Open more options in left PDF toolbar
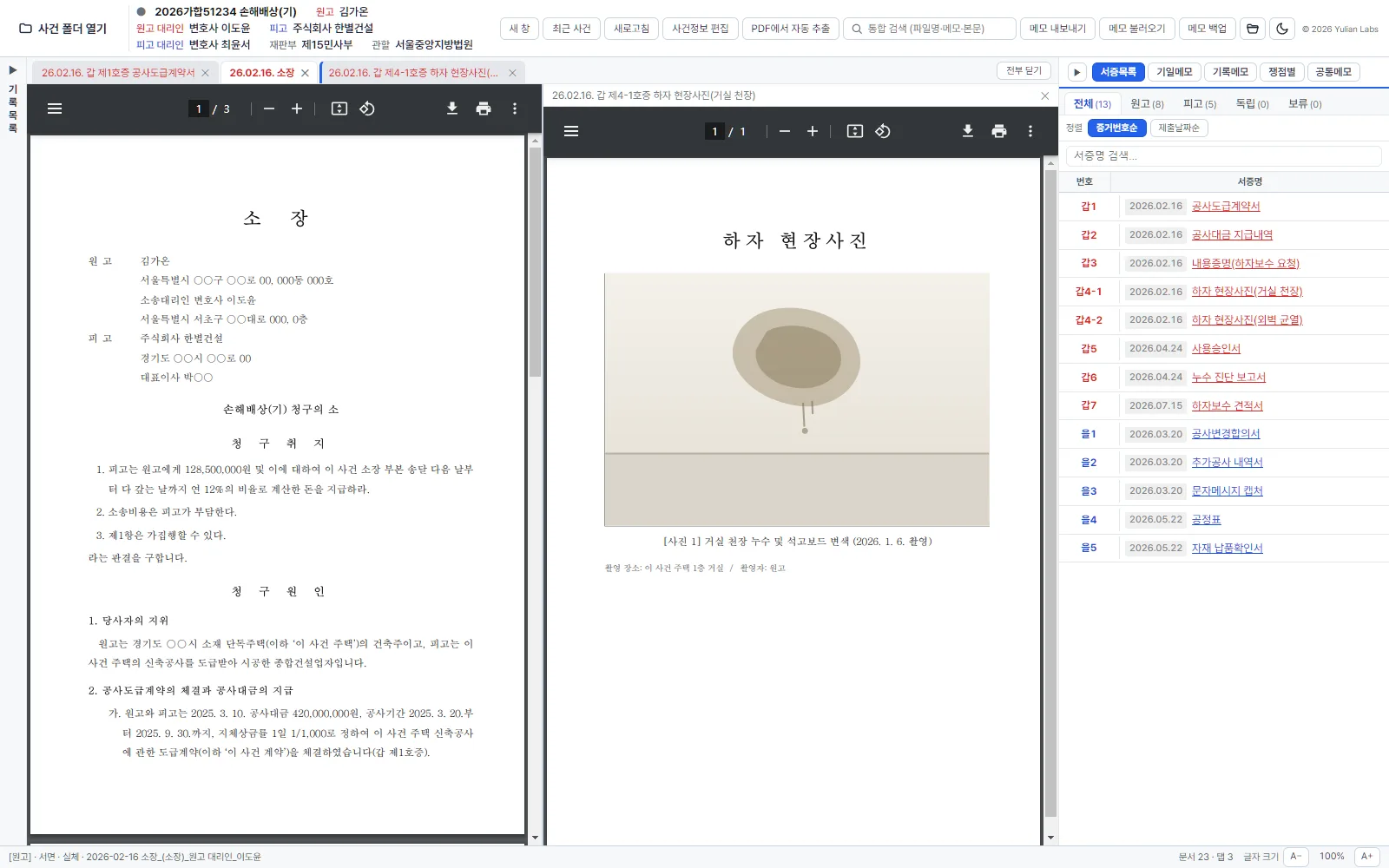This screenshot has width=1389, height=868. tap(515, 108)
